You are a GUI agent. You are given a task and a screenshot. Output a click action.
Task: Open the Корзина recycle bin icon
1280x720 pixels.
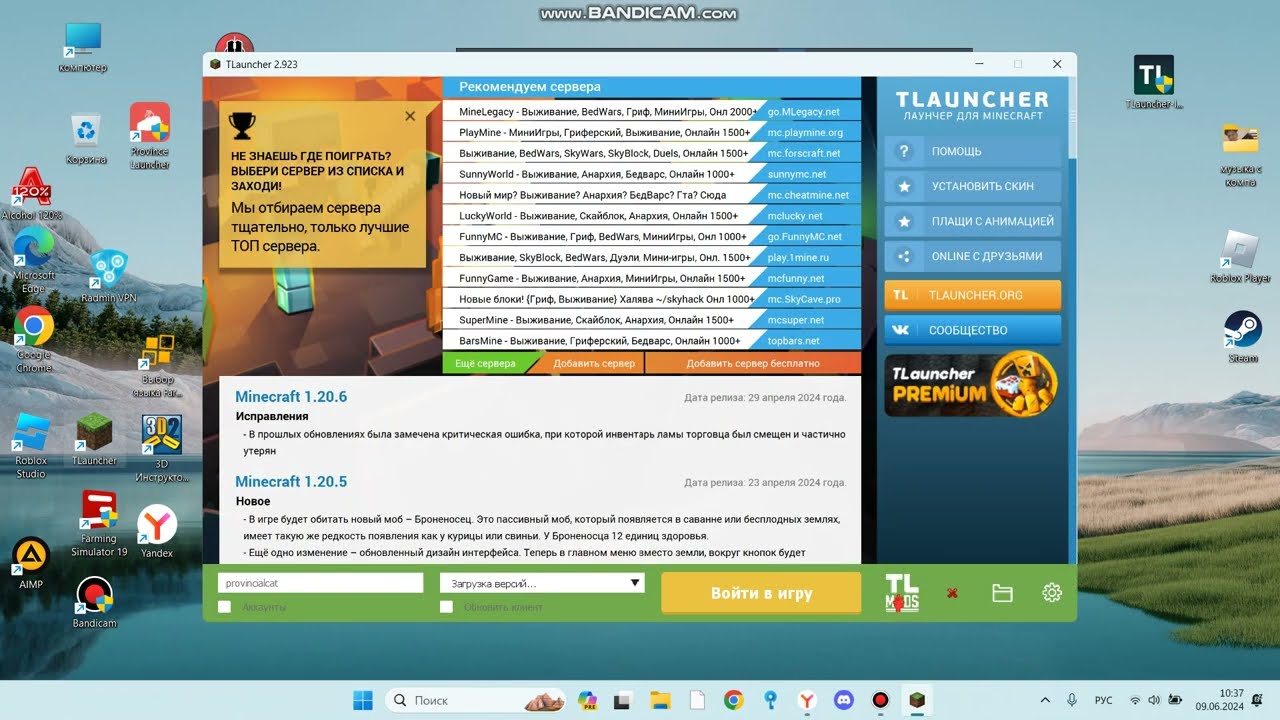point(86,139)
